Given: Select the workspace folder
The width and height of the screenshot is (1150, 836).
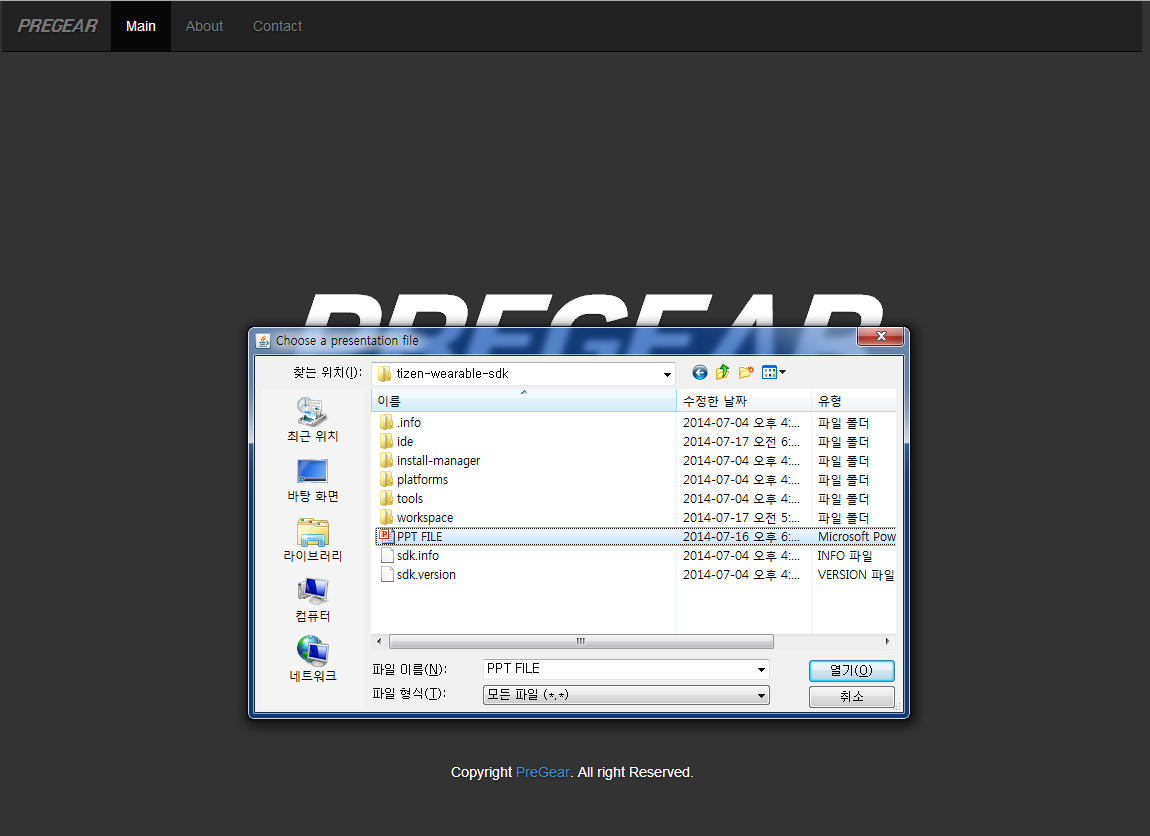Looking at the screenshot, I should point(416,518).
